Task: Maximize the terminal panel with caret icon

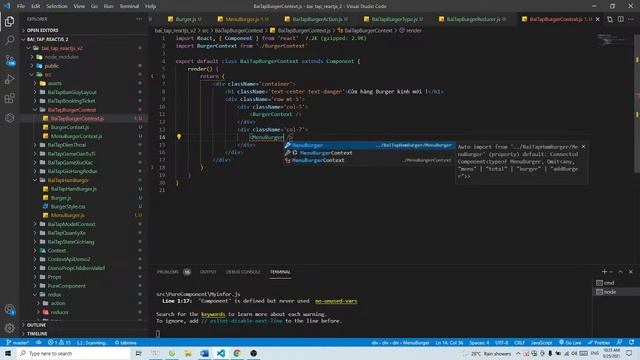Action: click(x=620, y=271)
